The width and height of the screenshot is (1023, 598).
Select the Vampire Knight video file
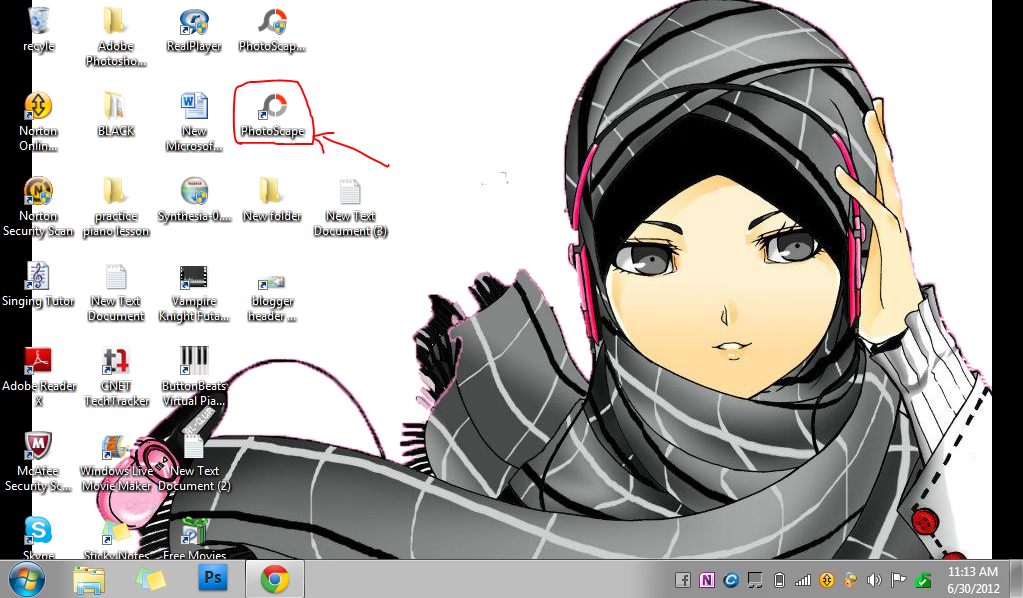(x=194, y=292)
